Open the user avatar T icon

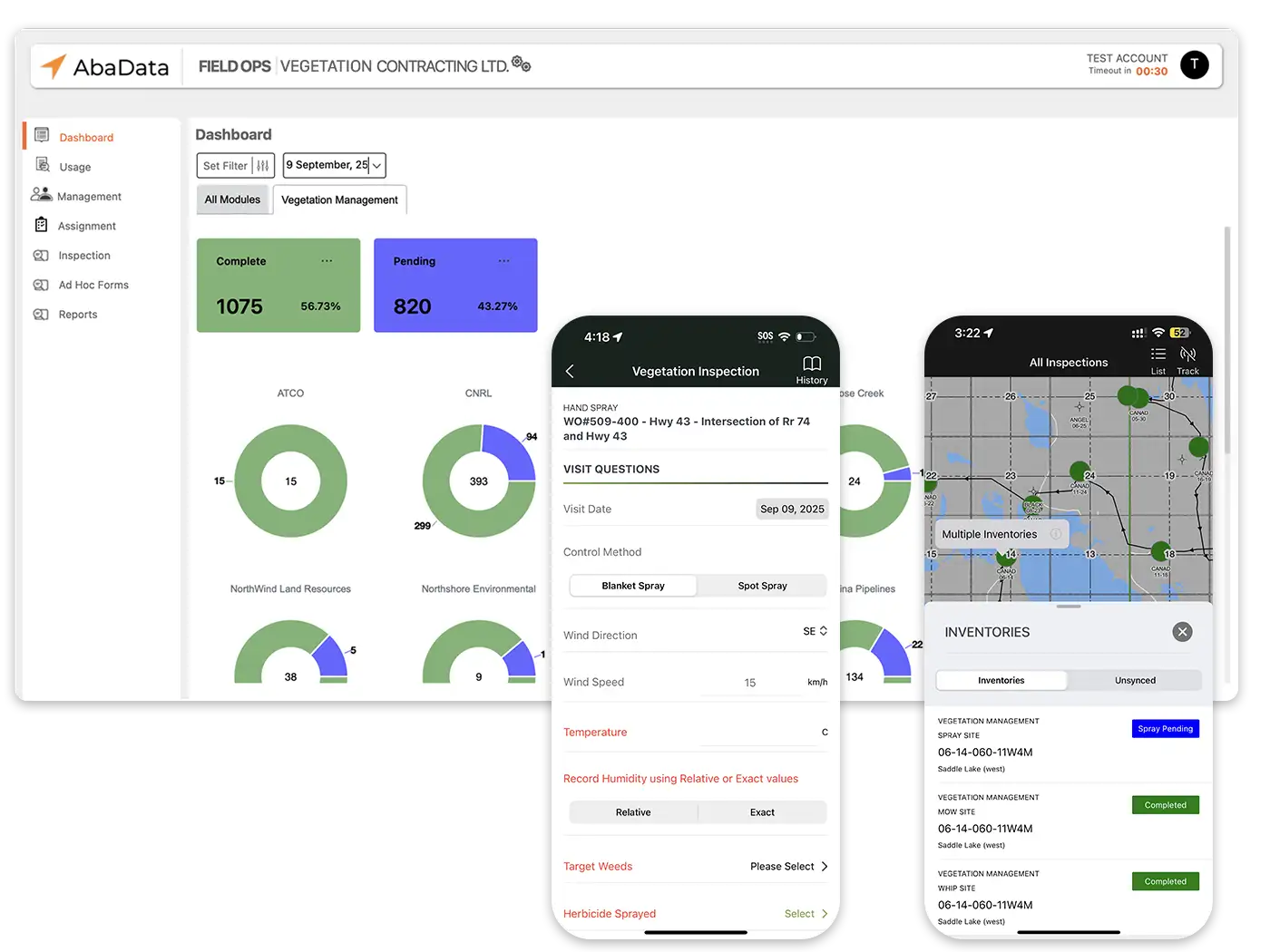1194,64
